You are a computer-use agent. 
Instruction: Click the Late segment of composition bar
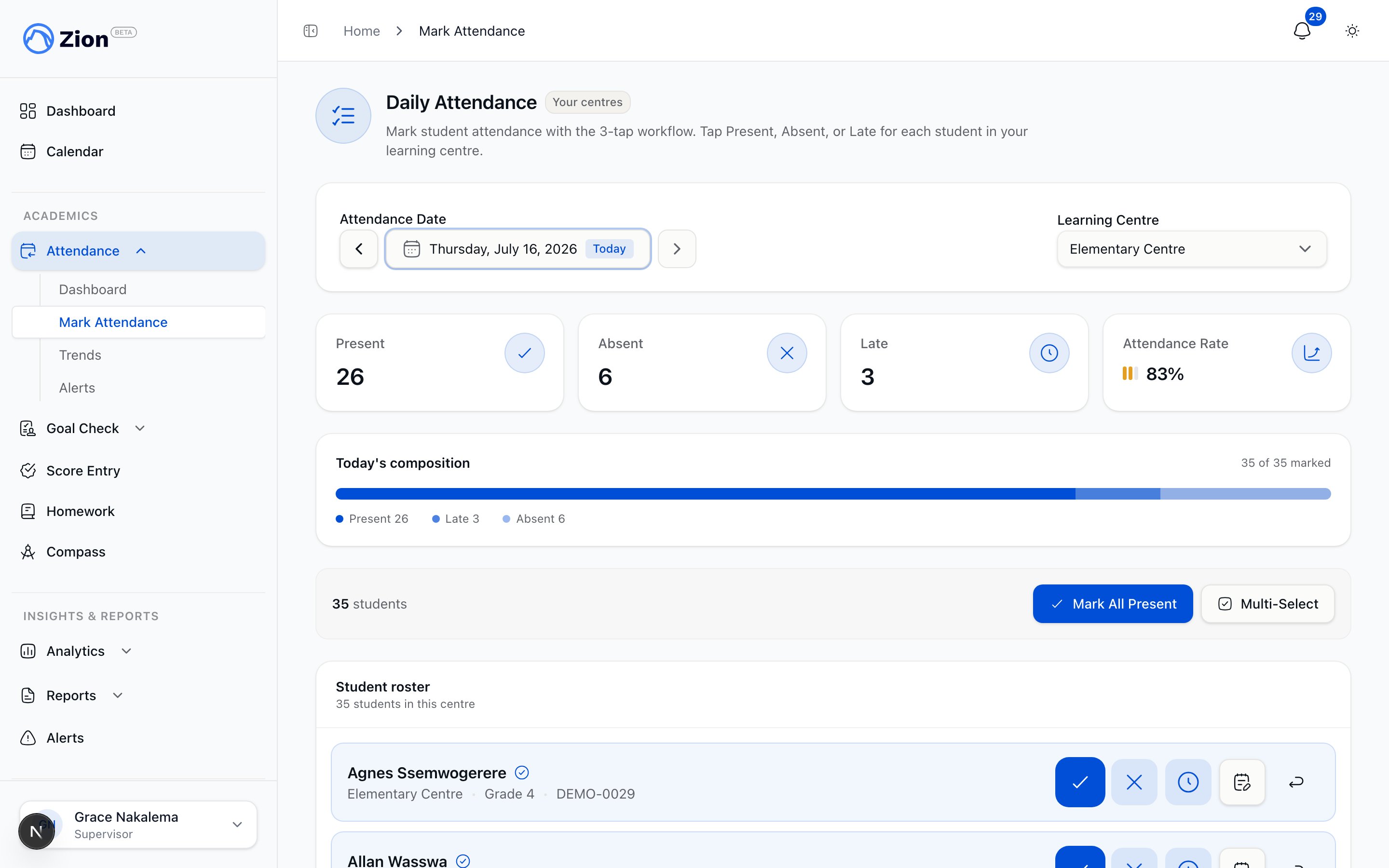click(x=1117, y=494)
